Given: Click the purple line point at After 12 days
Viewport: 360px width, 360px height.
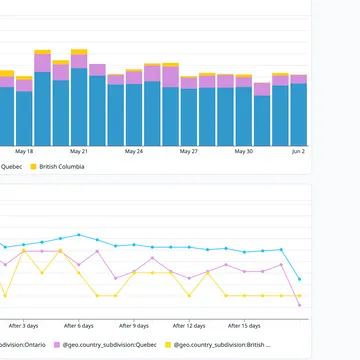Looking at the screenshot, I should point(189,278).
